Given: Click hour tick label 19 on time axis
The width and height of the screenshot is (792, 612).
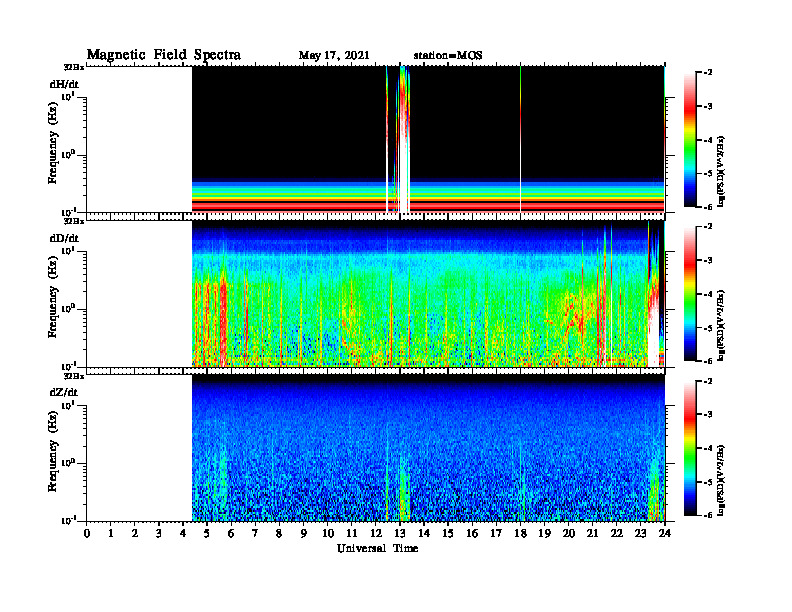Looking at the screenshot, I should click(544, 534).
